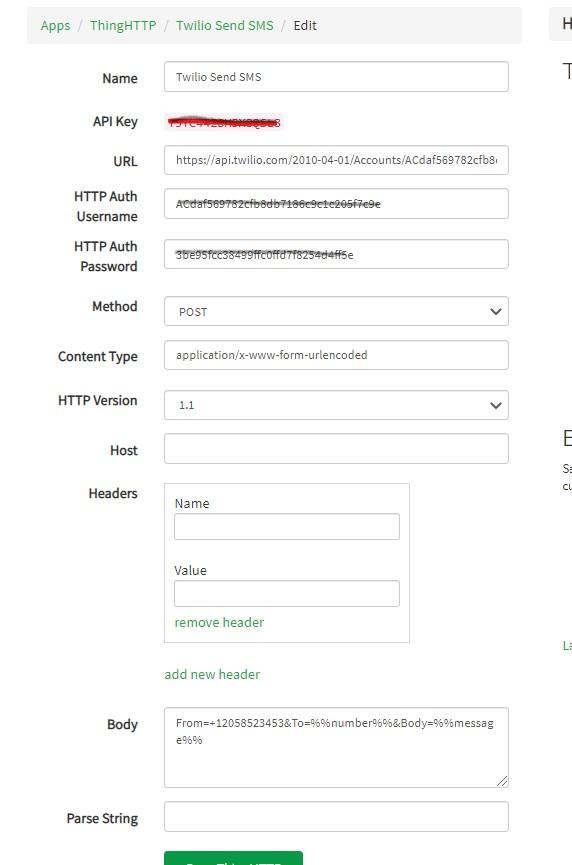Expand the HTTP Version dropdown

[336, 405]
